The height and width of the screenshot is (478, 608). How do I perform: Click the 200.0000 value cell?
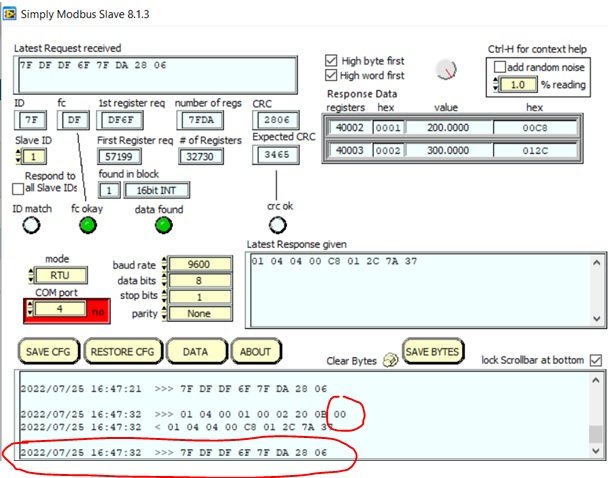pos(449,128)
